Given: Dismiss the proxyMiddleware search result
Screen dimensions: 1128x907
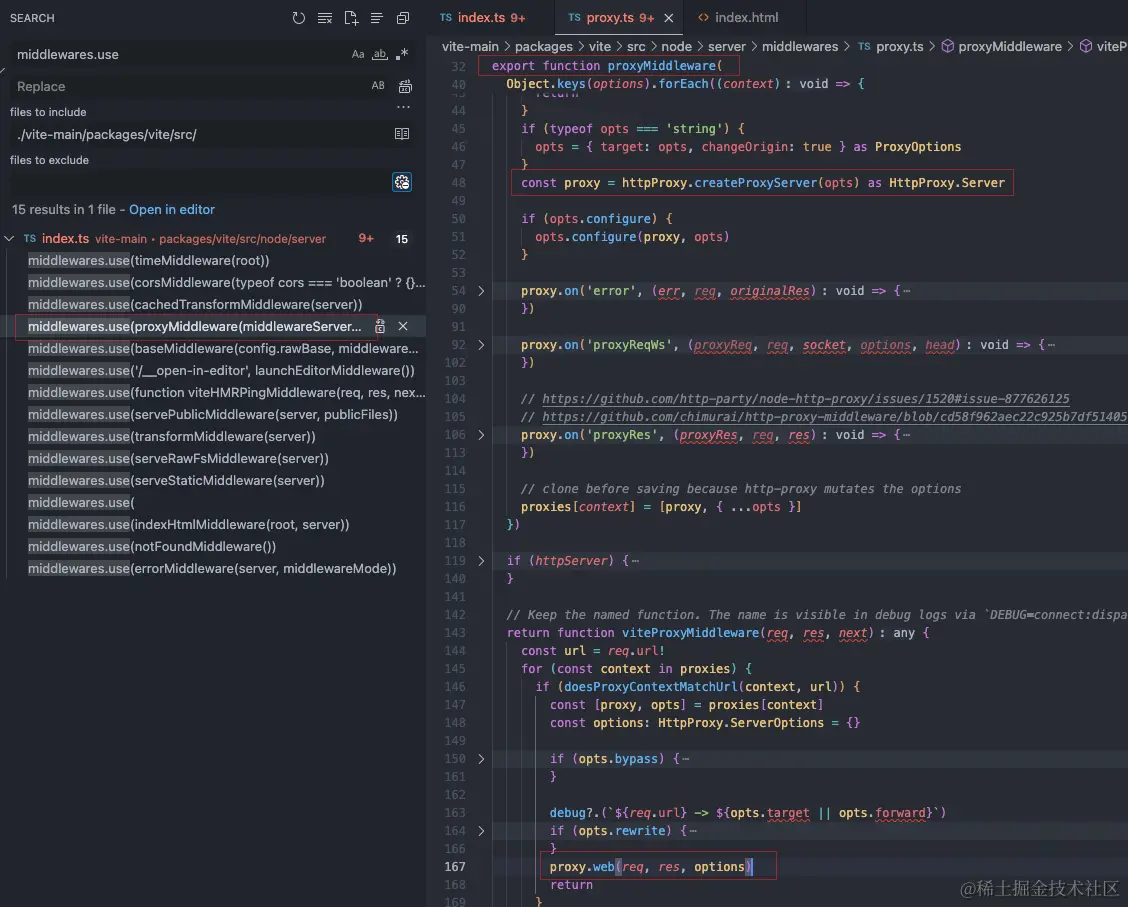Looking at the screenshot, I should click(x=403, y=327).
